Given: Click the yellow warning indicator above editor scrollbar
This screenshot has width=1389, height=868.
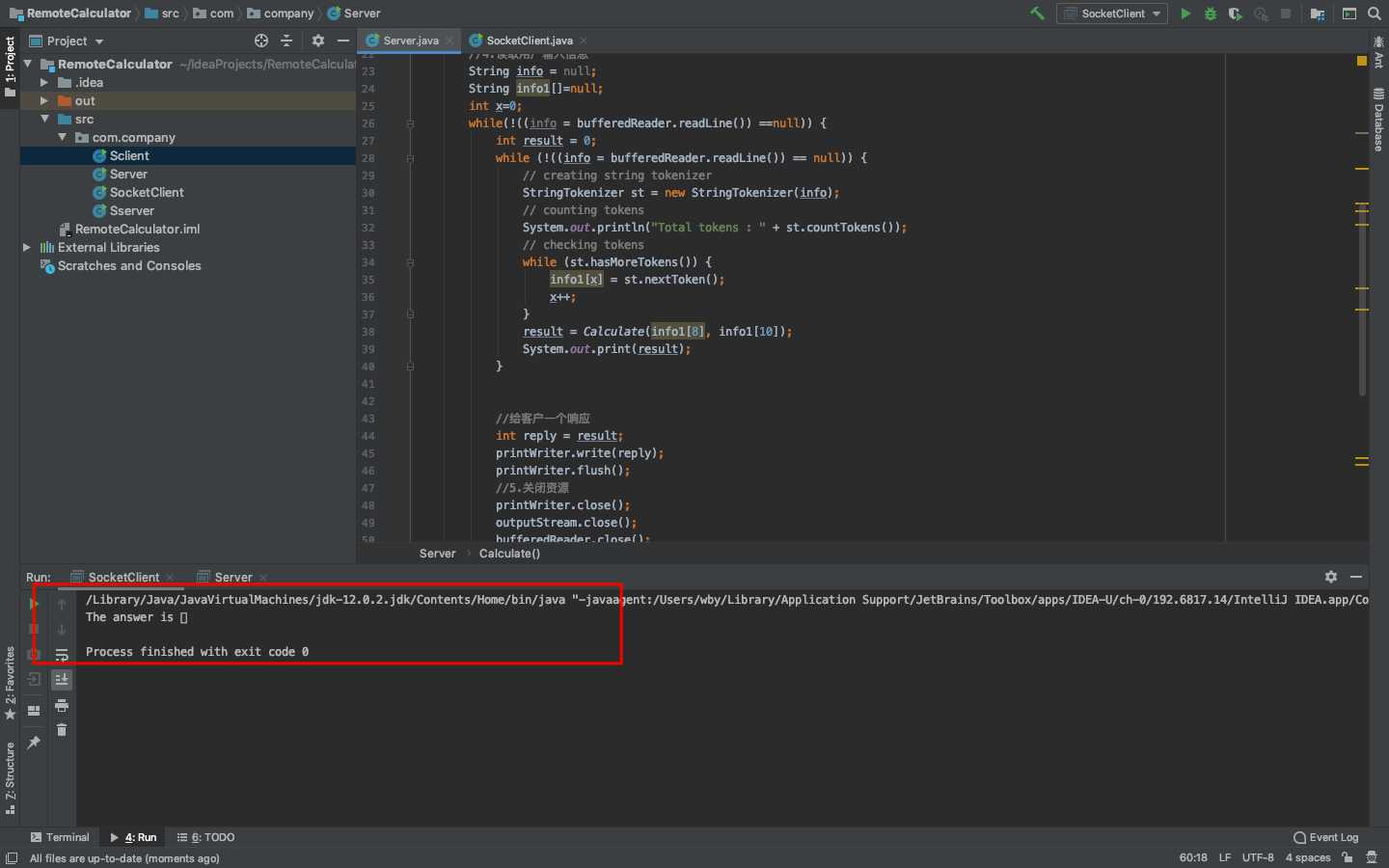Looking at the screenshot, I should pyautogui.click(x=1362, y=61).
